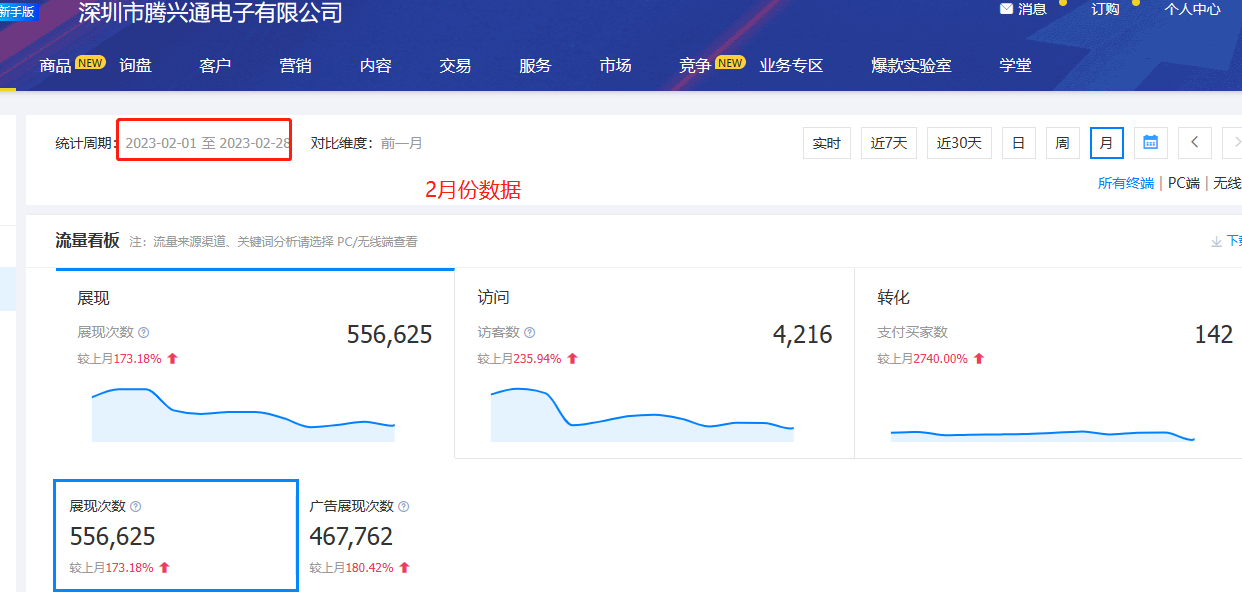
Task: Click the 统计周期 date range field
Action: 208,143
